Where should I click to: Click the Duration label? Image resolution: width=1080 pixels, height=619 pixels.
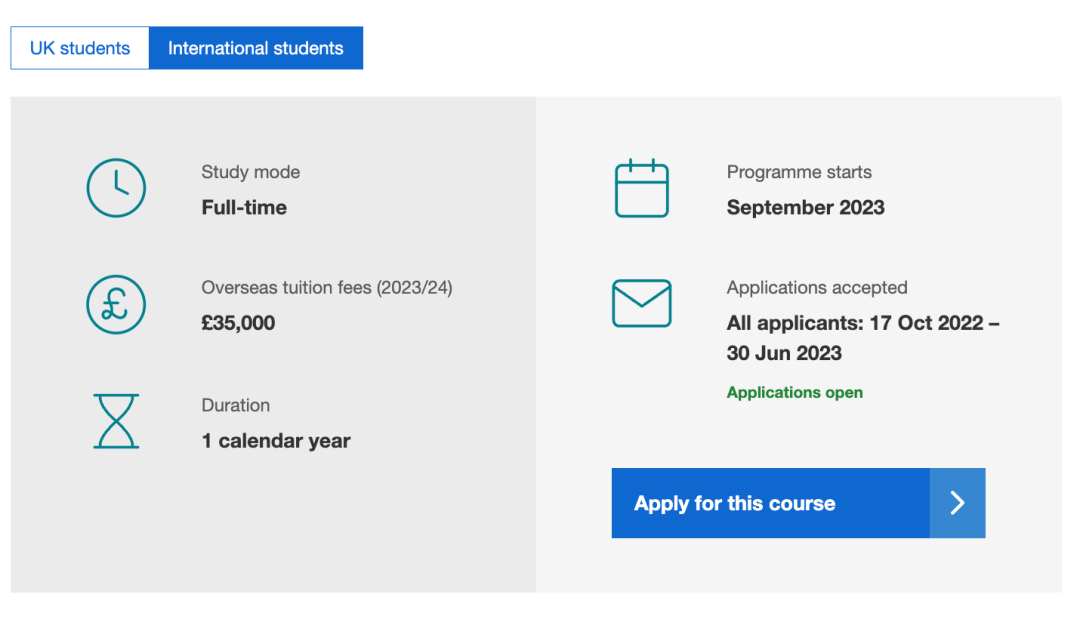235,405
